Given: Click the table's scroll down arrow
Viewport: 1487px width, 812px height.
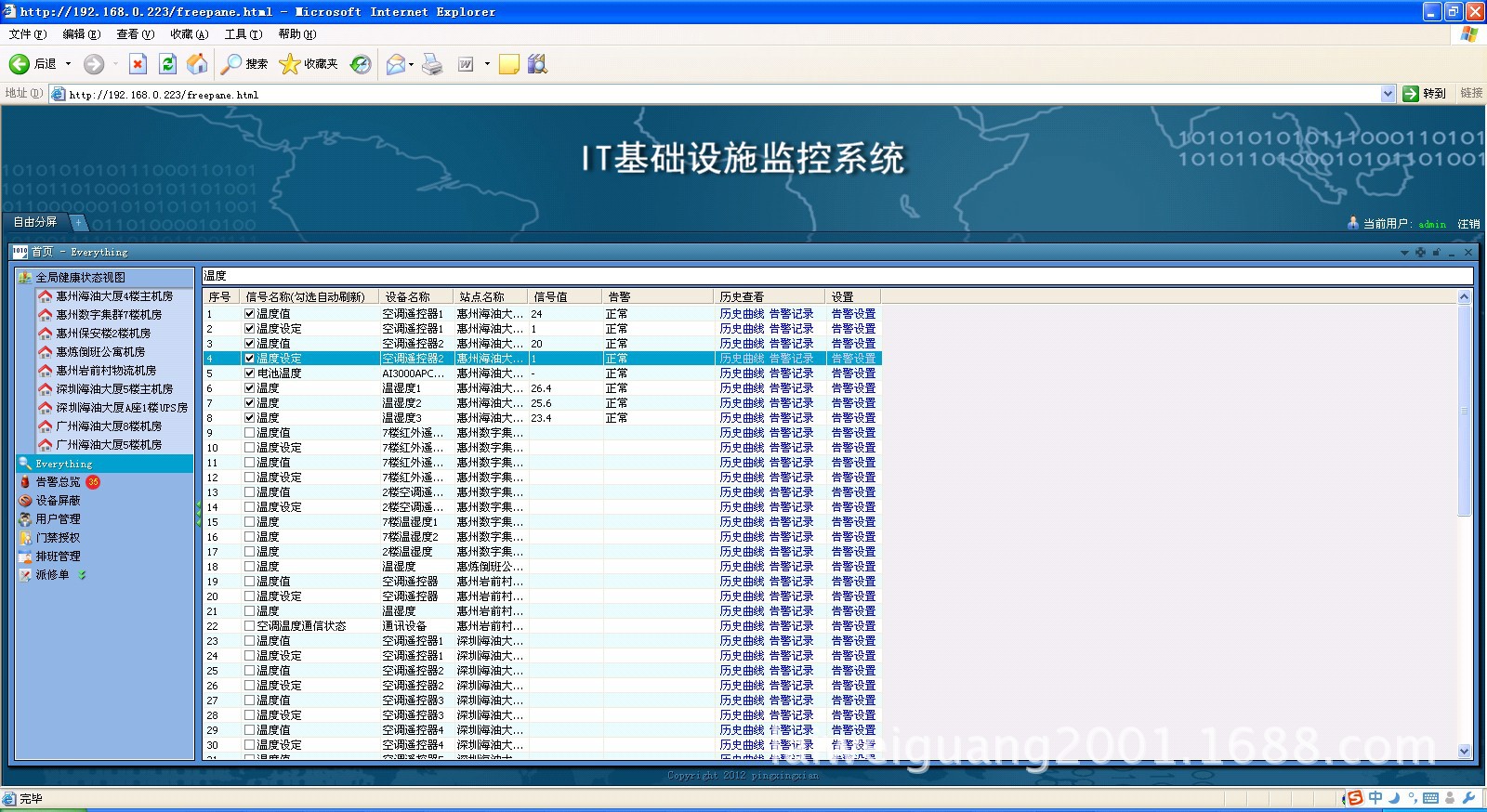Looking at the screenshot, I should tap(1465, 752).
